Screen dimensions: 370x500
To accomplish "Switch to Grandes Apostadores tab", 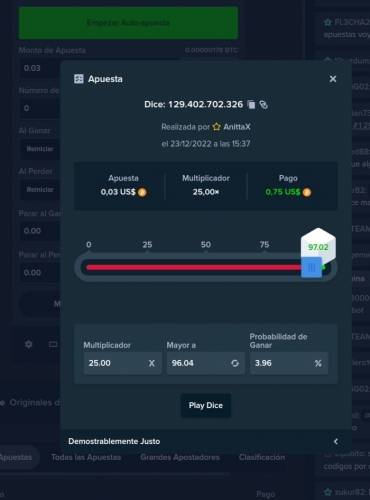I will (x=180, y=457).
